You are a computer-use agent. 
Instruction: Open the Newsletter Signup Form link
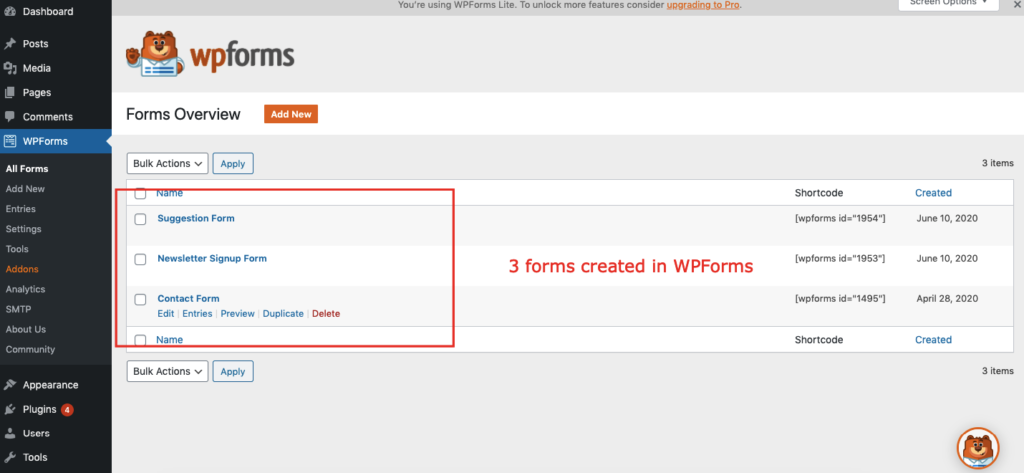[212, 258]
